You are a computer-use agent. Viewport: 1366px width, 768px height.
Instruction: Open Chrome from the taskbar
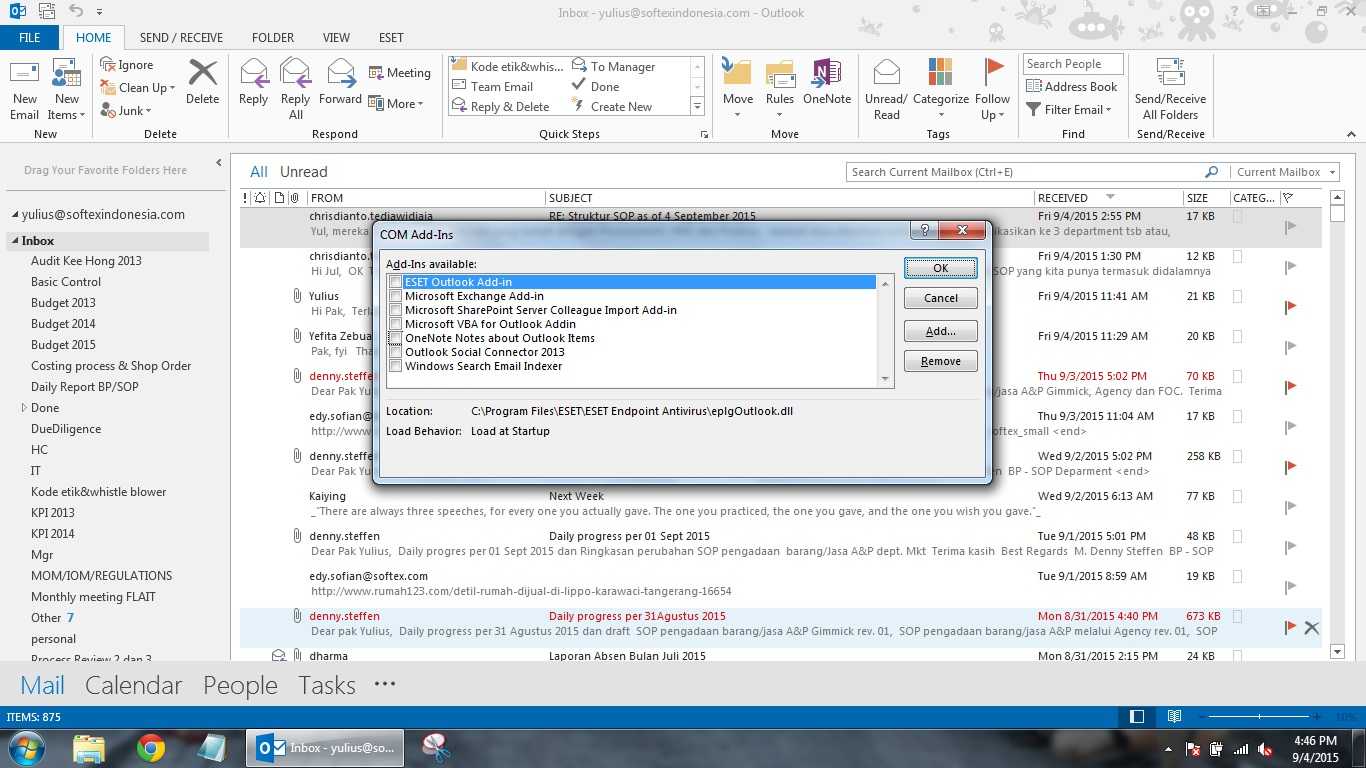pyautogui.click(x=151, y=747)
